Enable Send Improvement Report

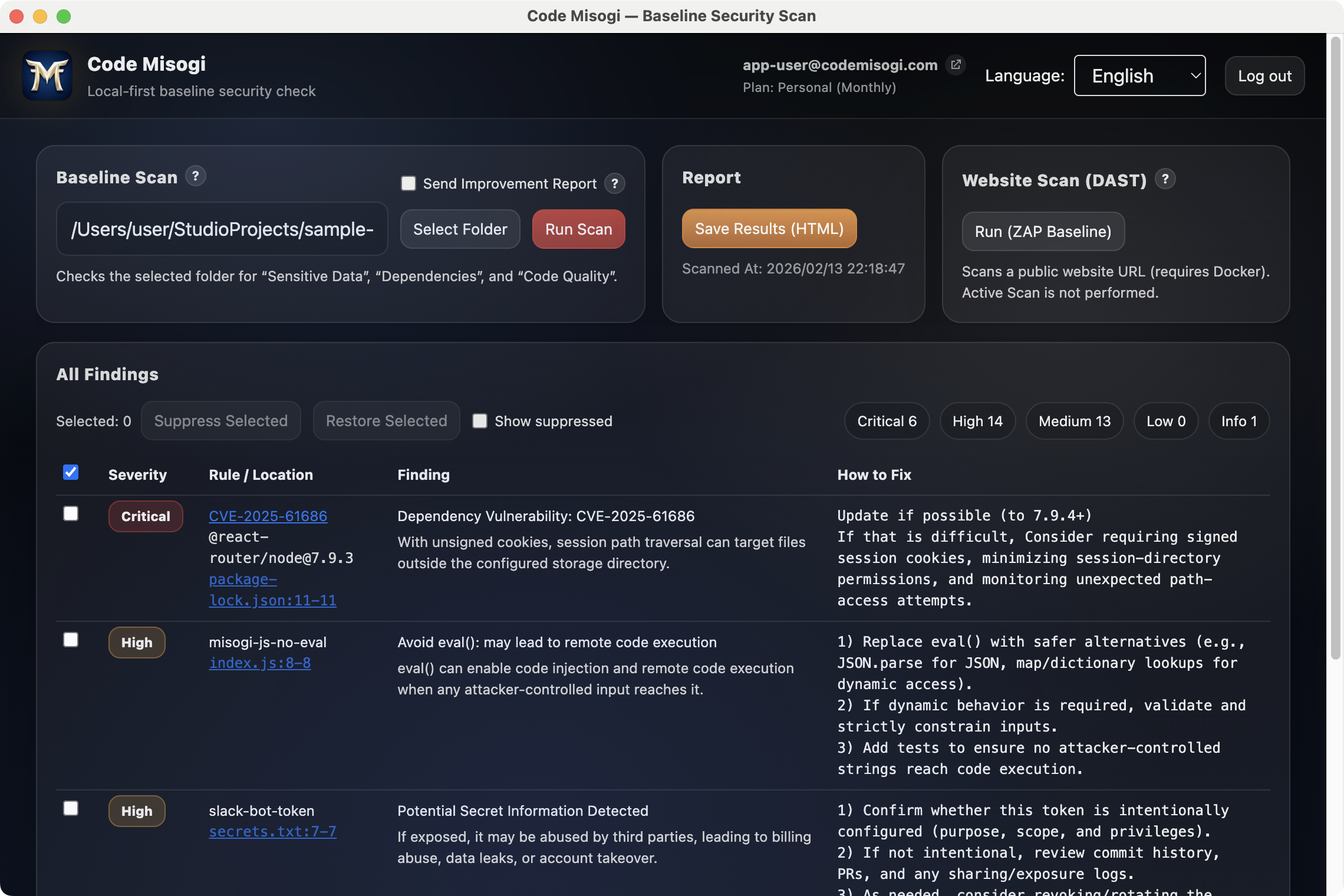pos(408,183)
